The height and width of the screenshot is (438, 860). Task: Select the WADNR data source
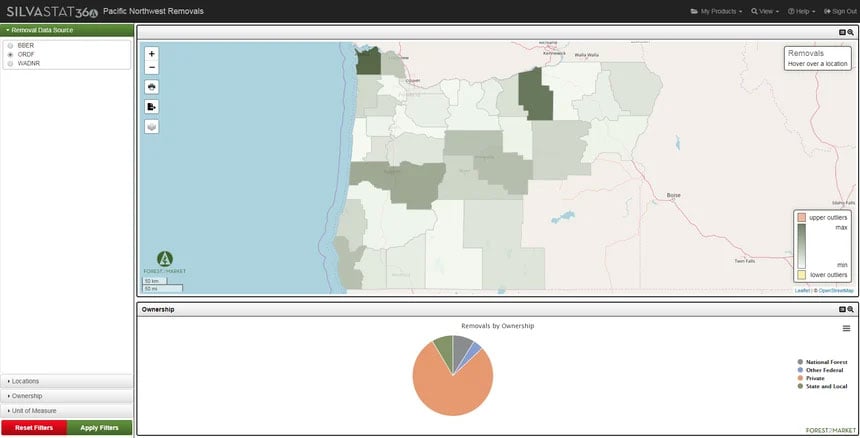pos(10,64)
